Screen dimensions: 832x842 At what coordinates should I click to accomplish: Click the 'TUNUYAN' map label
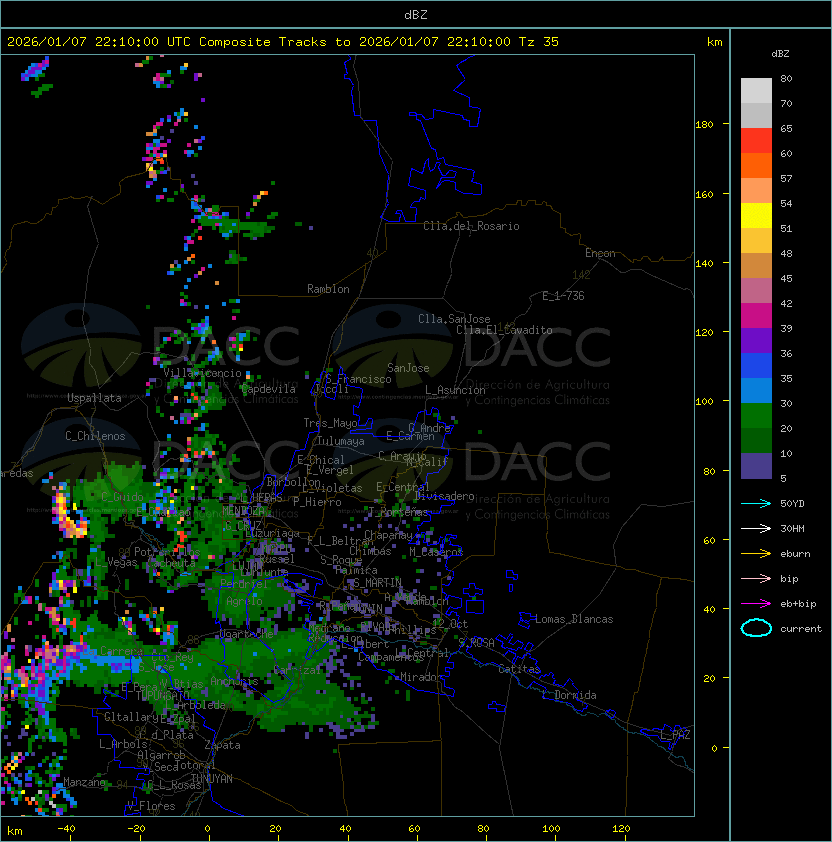(212, 779)
